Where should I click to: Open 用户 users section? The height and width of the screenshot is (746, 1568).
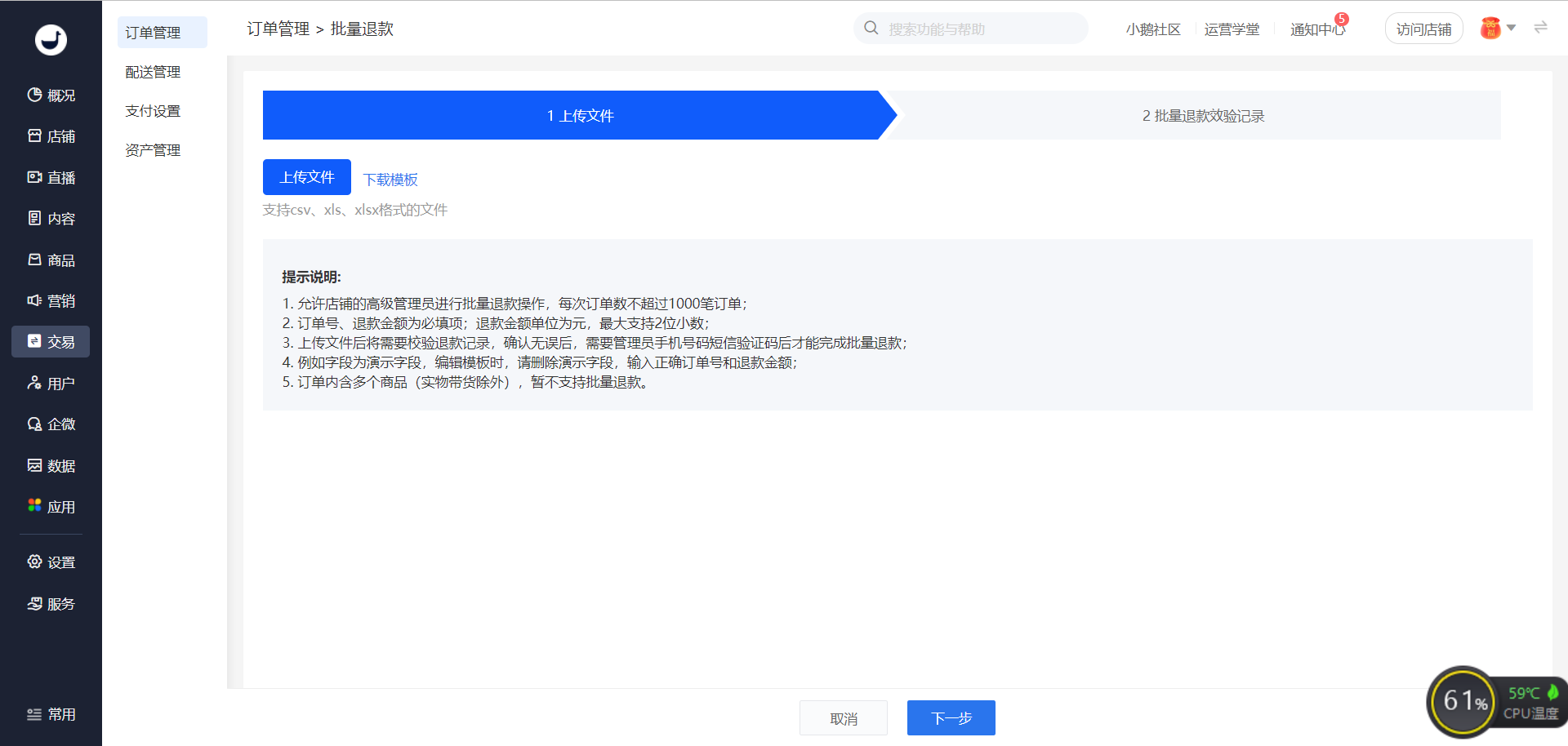[51, 384]
